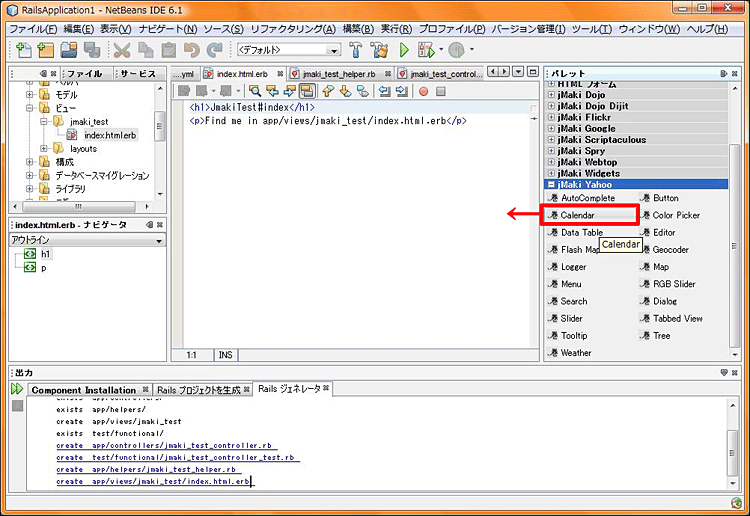
Task: Click the Stop Macro Recording square icon
Action: point(441,91)
